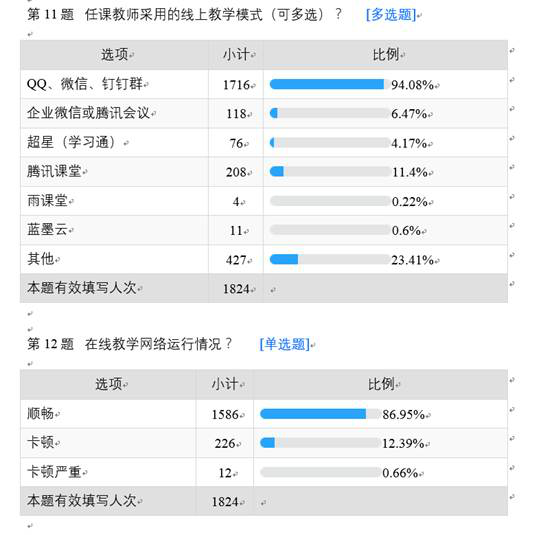Click the 腾讯课堂 row label
The height and width of the screenshot is (535, 554).
54,172
